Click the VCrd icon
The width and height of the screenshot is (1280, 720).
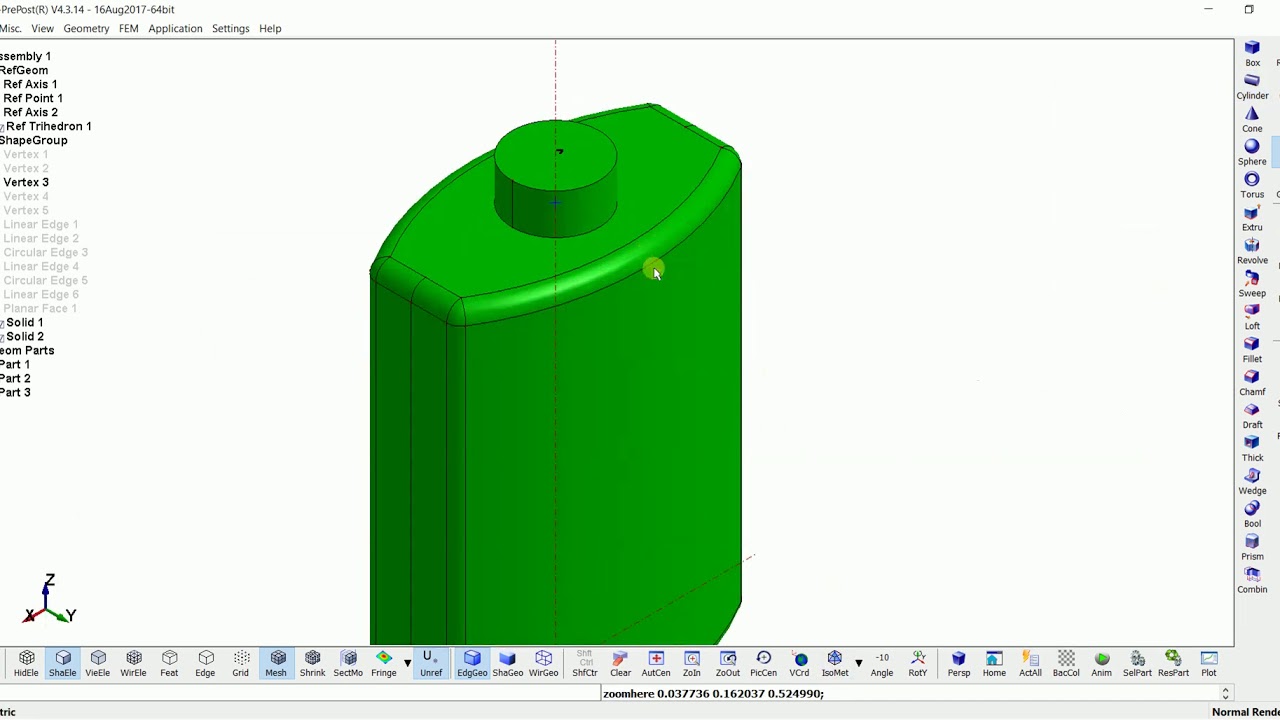799,664
